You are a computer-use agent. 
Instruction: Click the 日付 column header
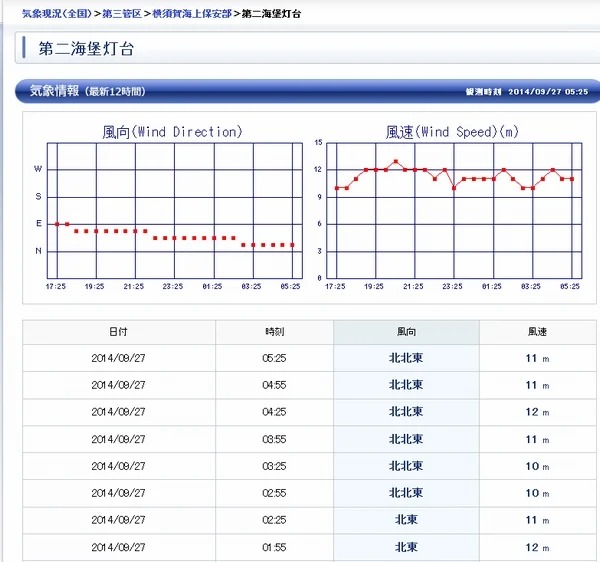pos(118,331)
